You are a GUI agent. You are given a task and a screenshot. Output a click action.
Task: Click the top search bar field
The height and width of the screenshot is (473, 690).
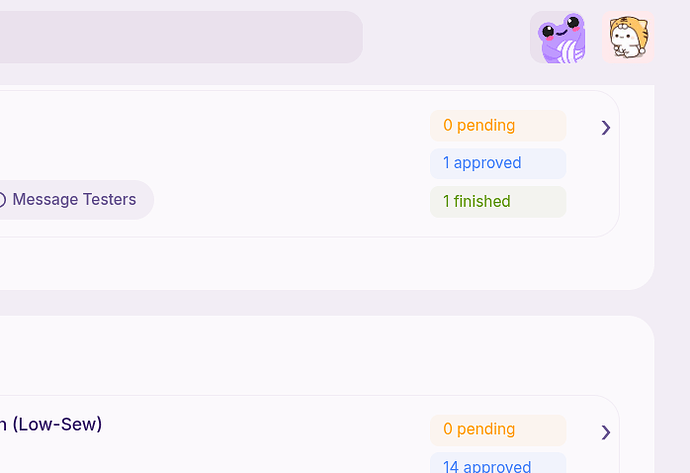click(x=180, y=37)
